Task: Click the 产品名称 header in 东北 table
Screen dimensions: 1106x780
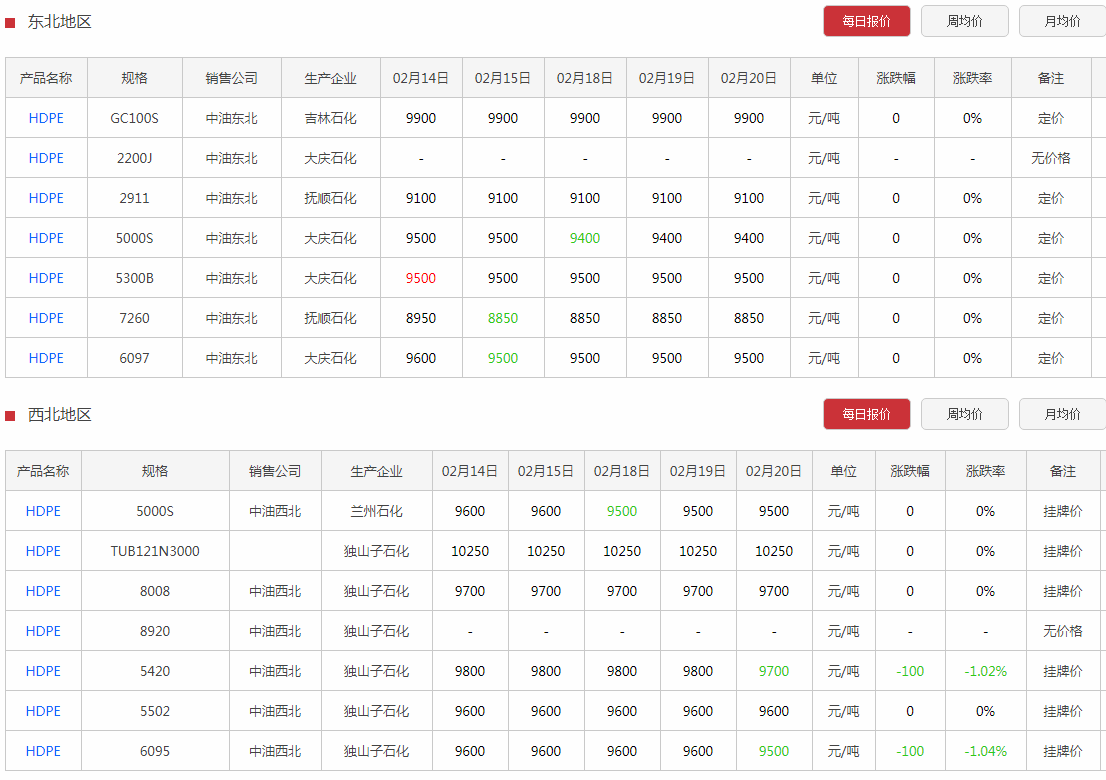Action: [x=46, y=78]
